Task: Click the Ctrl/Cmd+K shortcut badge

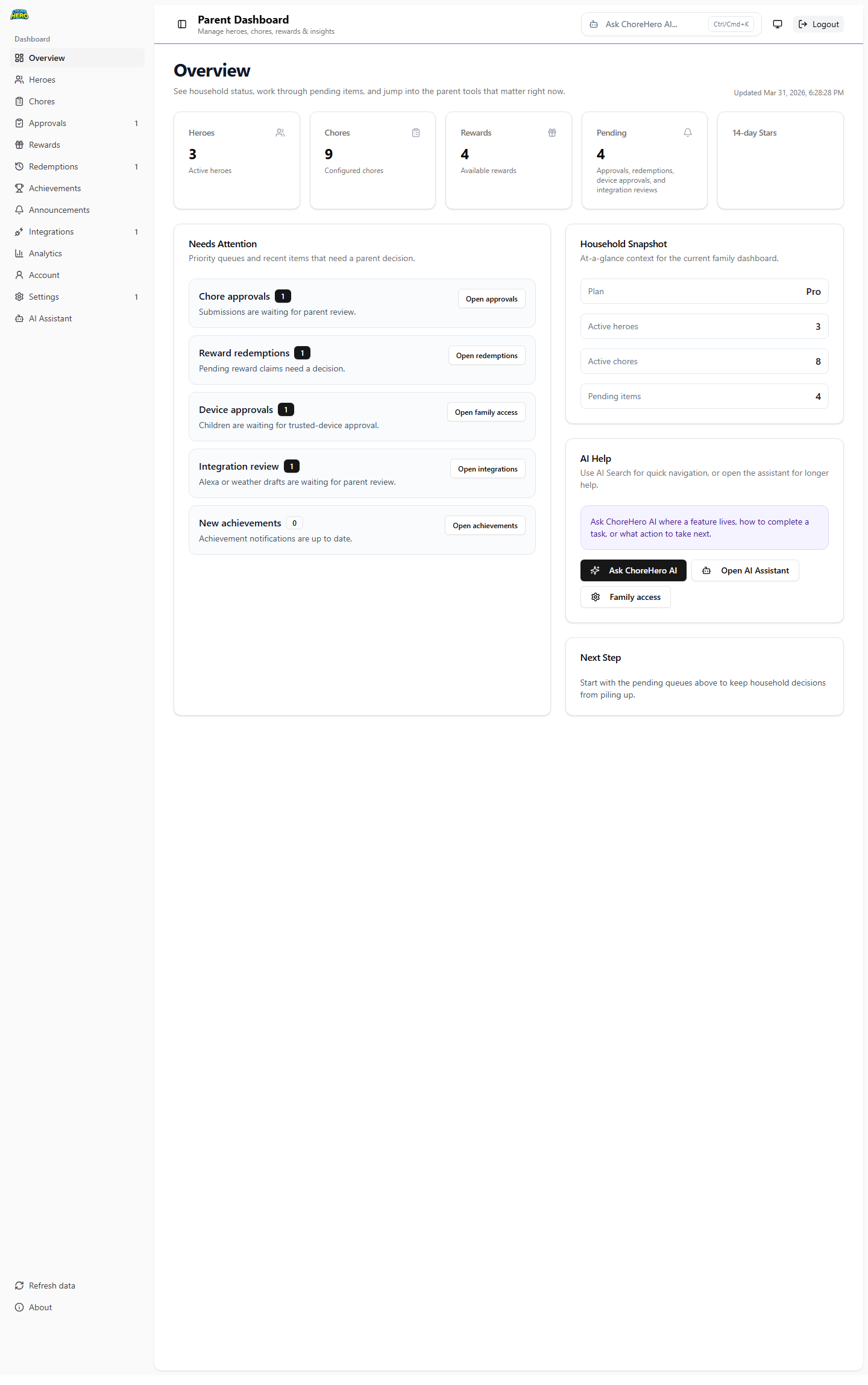Action: [731, 24]
